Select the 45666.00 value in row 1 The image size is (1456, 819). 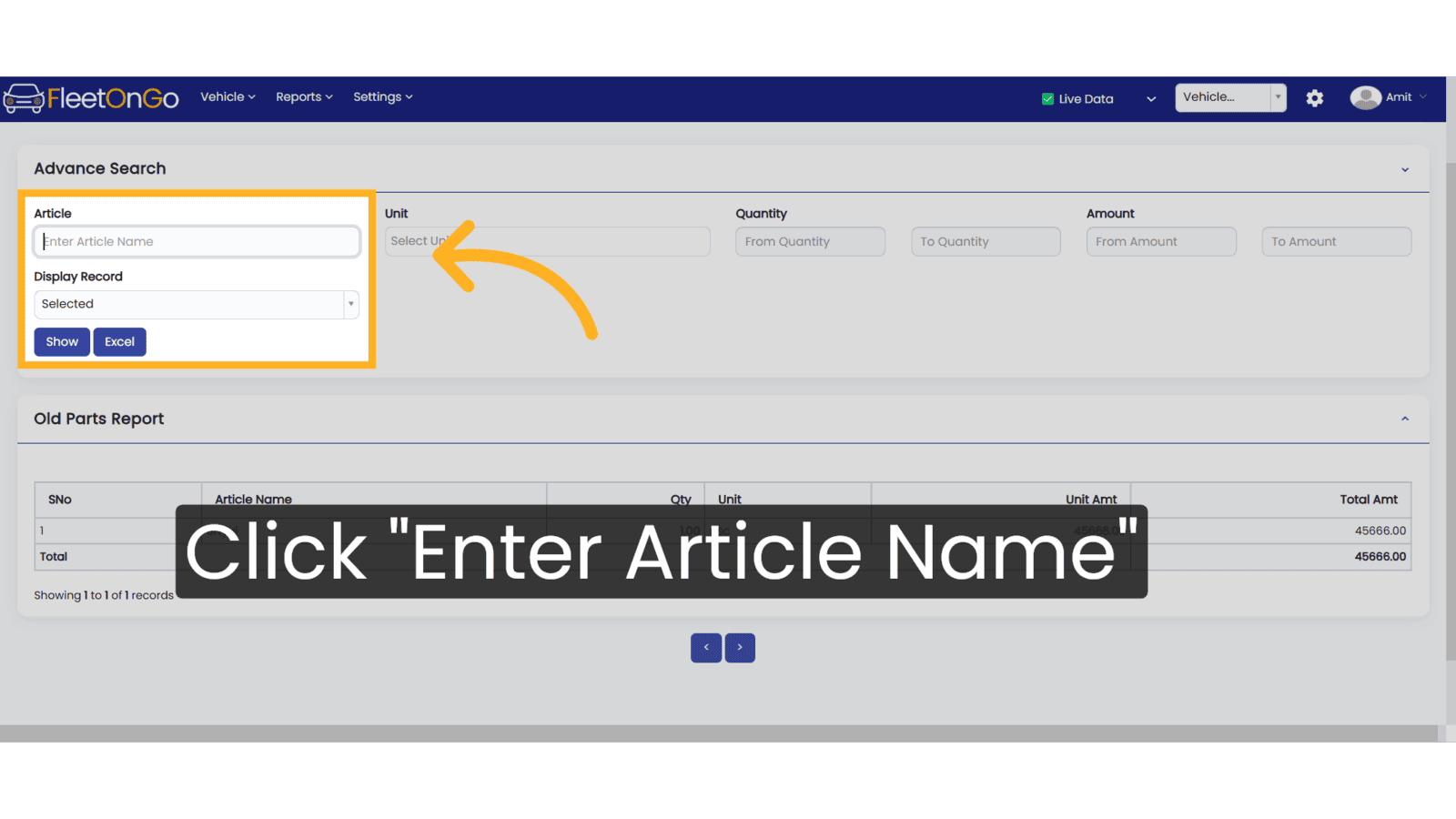coord(1380,531)
